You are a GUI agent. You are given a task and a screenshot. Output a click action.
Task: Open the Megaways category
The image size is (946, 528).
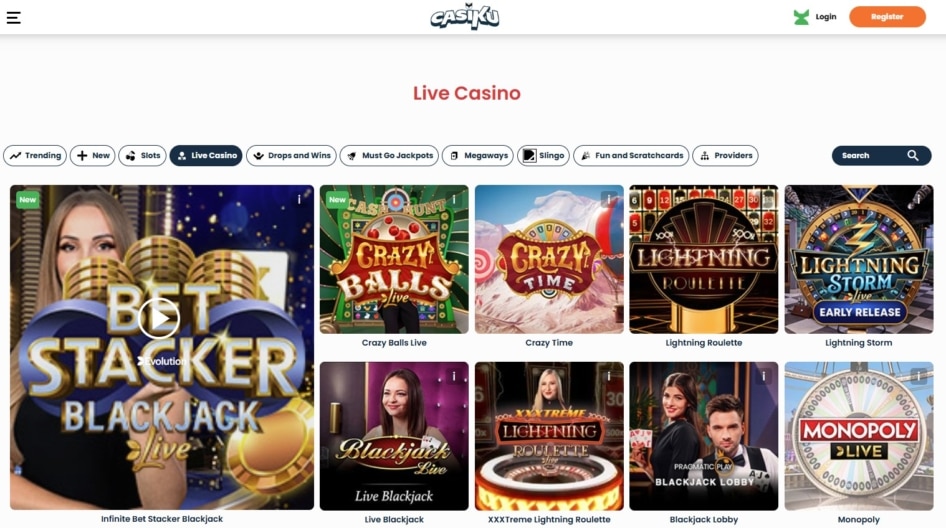(x=478, y=156)
